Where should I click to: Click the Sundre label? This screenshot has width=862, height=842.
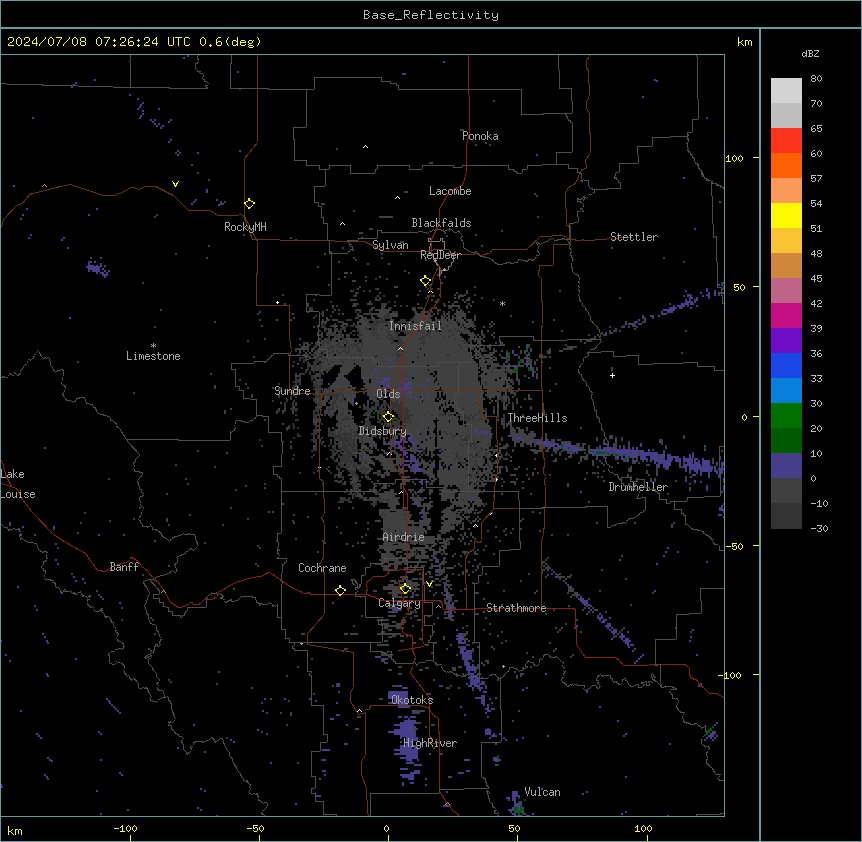[x=292, y=391]
